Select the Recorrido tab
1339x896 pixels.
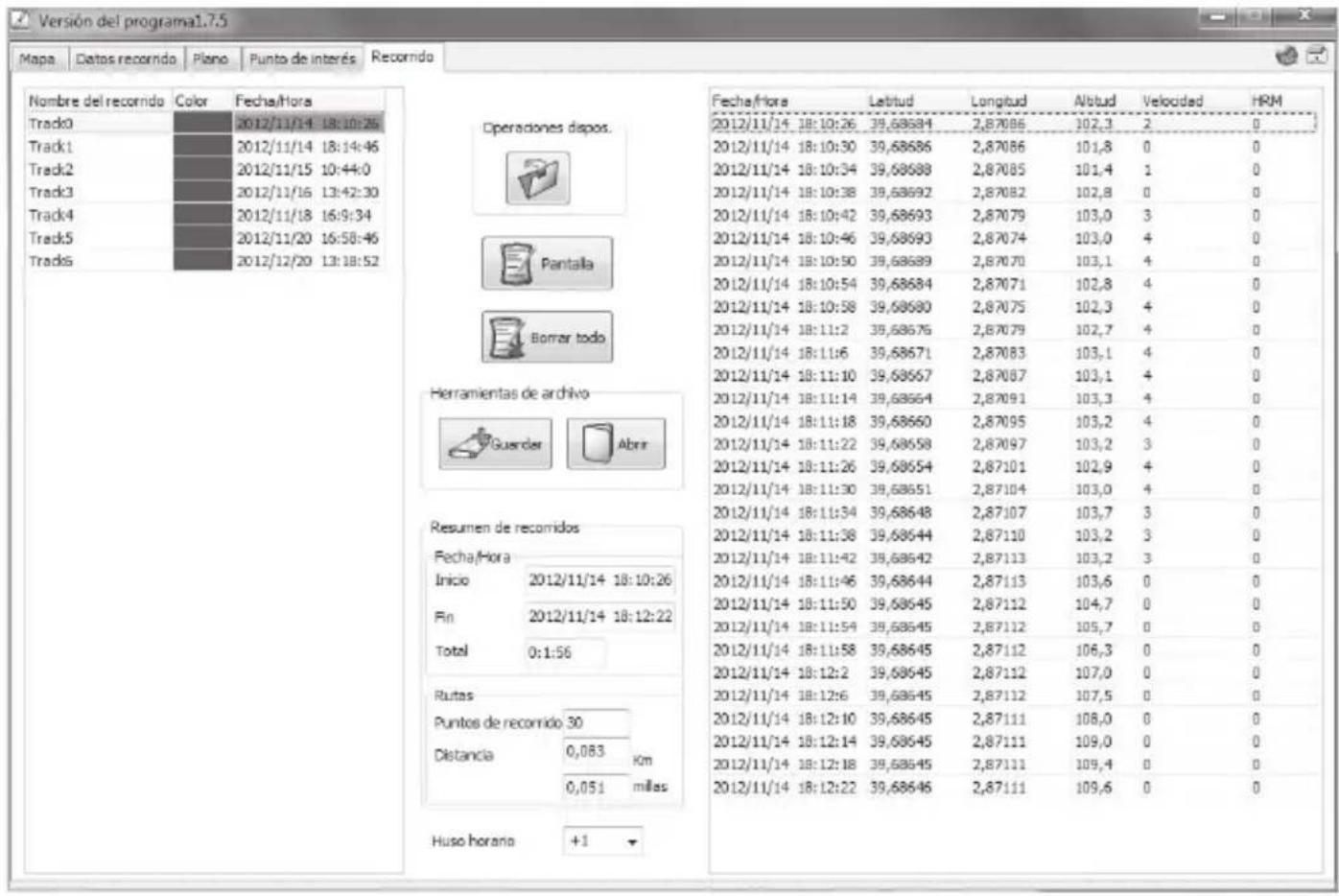pos(403,57)
